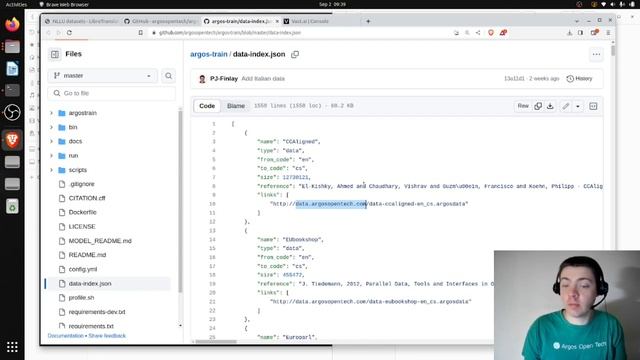Click the Go to file search field

(111, 93)
